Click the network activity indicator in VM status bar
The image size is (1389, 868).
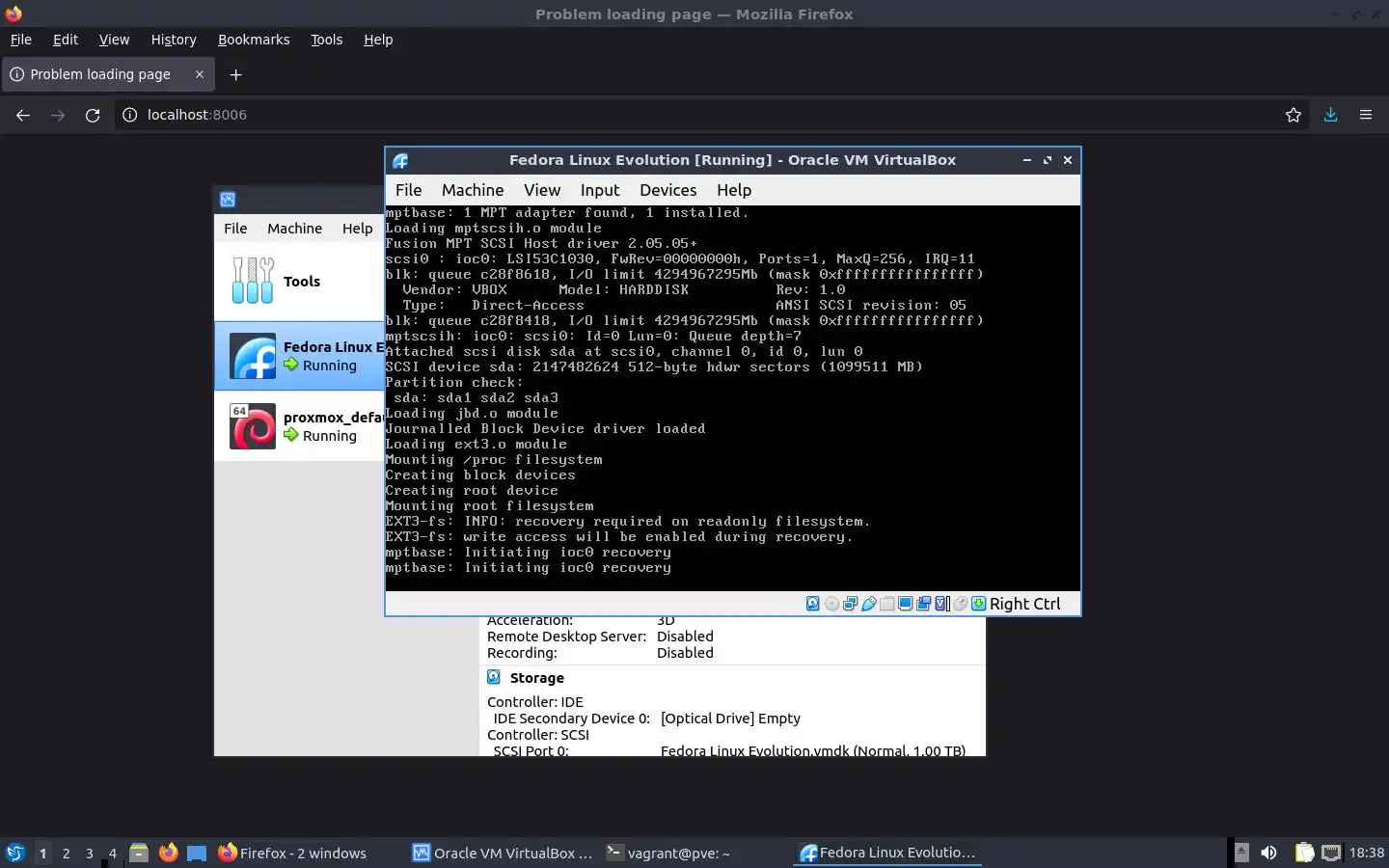pos(850,604)
